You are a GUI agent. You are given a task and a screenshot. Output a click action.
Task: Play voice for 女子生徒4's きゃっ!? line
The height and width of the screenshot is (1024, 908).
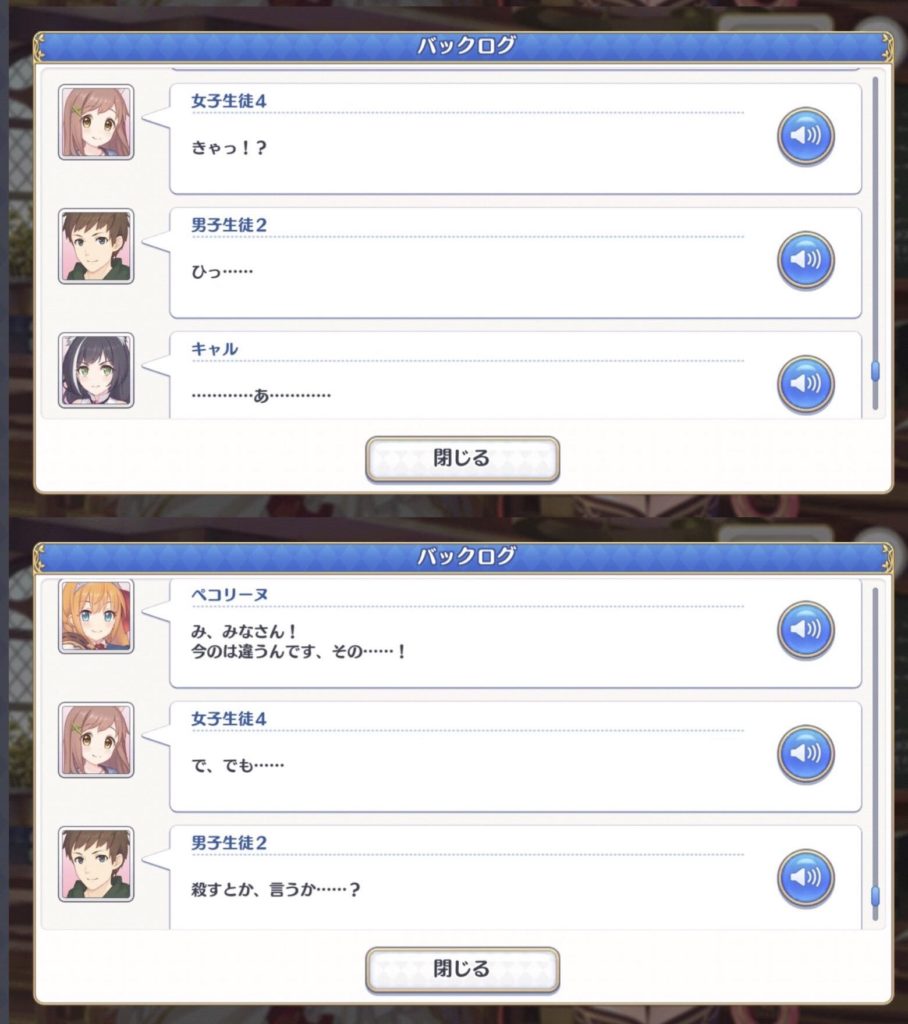[x=805, y=136]
